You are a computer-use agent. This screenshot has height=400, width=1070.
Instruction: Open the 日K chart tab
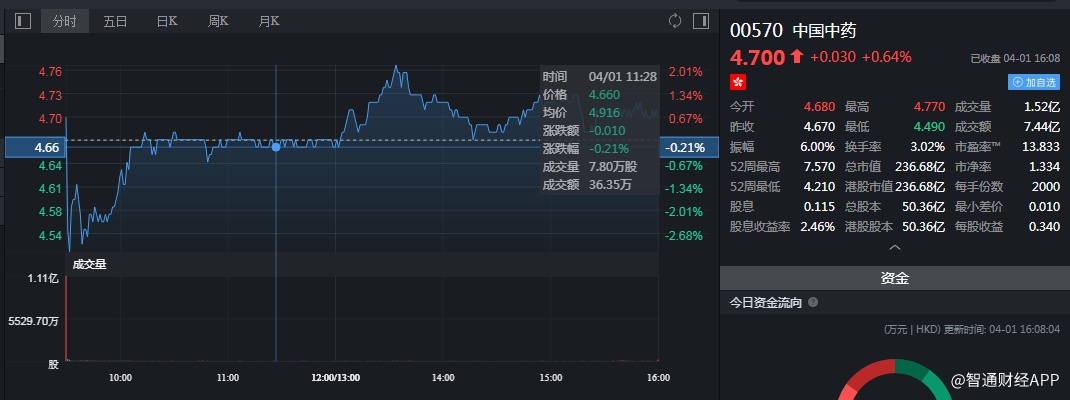(167, 21)
